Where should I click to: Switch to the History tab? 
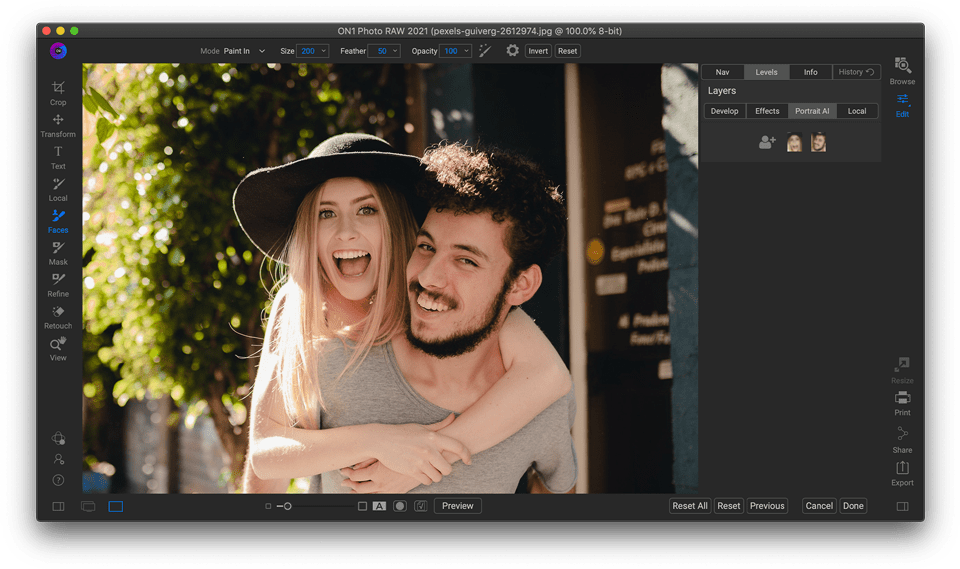[x=857, y=72]
